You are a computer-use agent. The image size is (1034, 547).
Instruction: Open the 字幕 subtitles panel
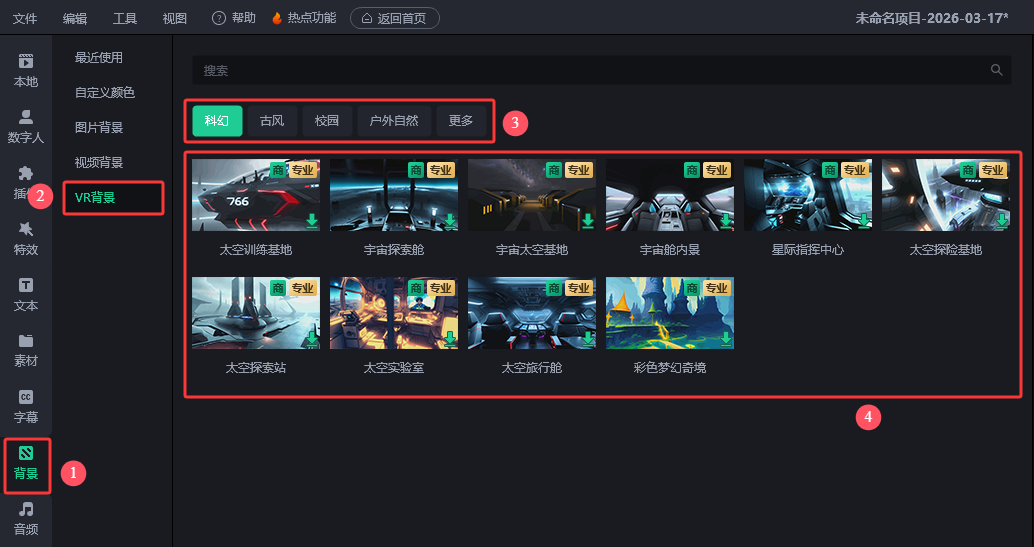coord(26,405)
